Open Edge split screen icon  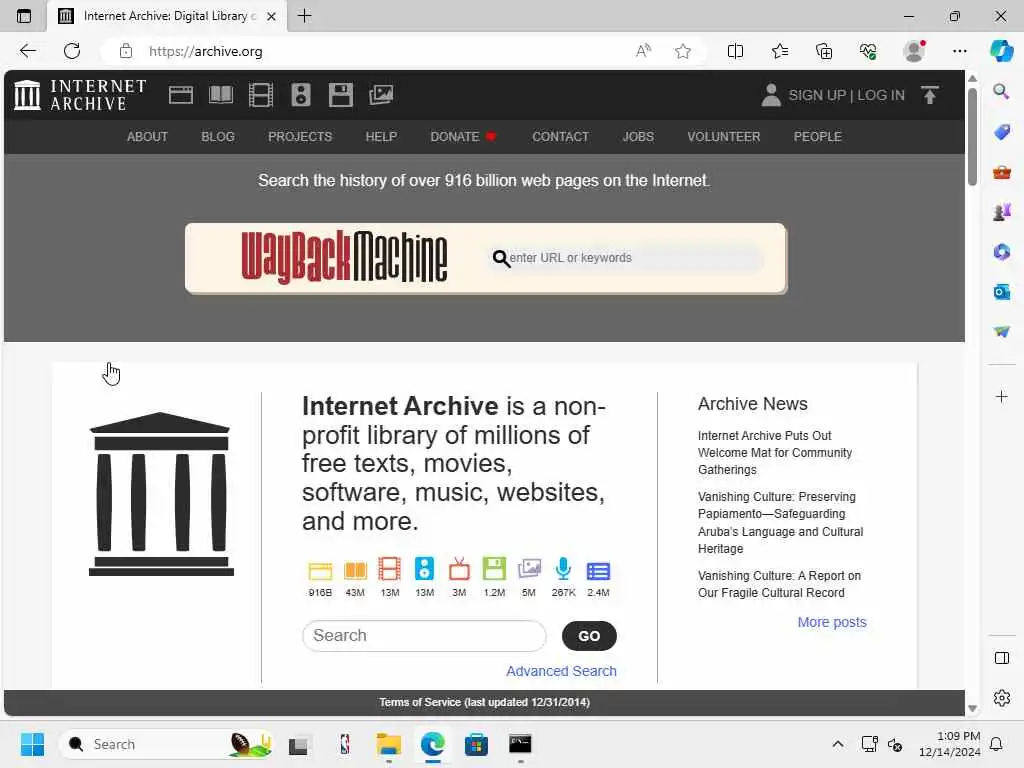point(735,52)
